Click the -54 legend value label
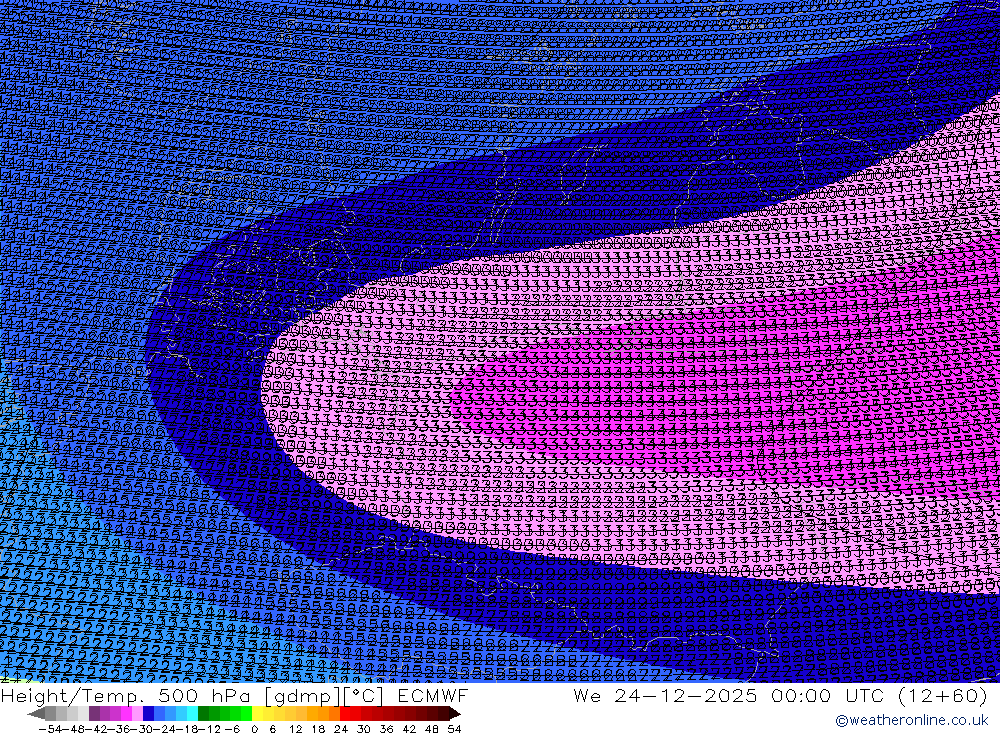 50,729
